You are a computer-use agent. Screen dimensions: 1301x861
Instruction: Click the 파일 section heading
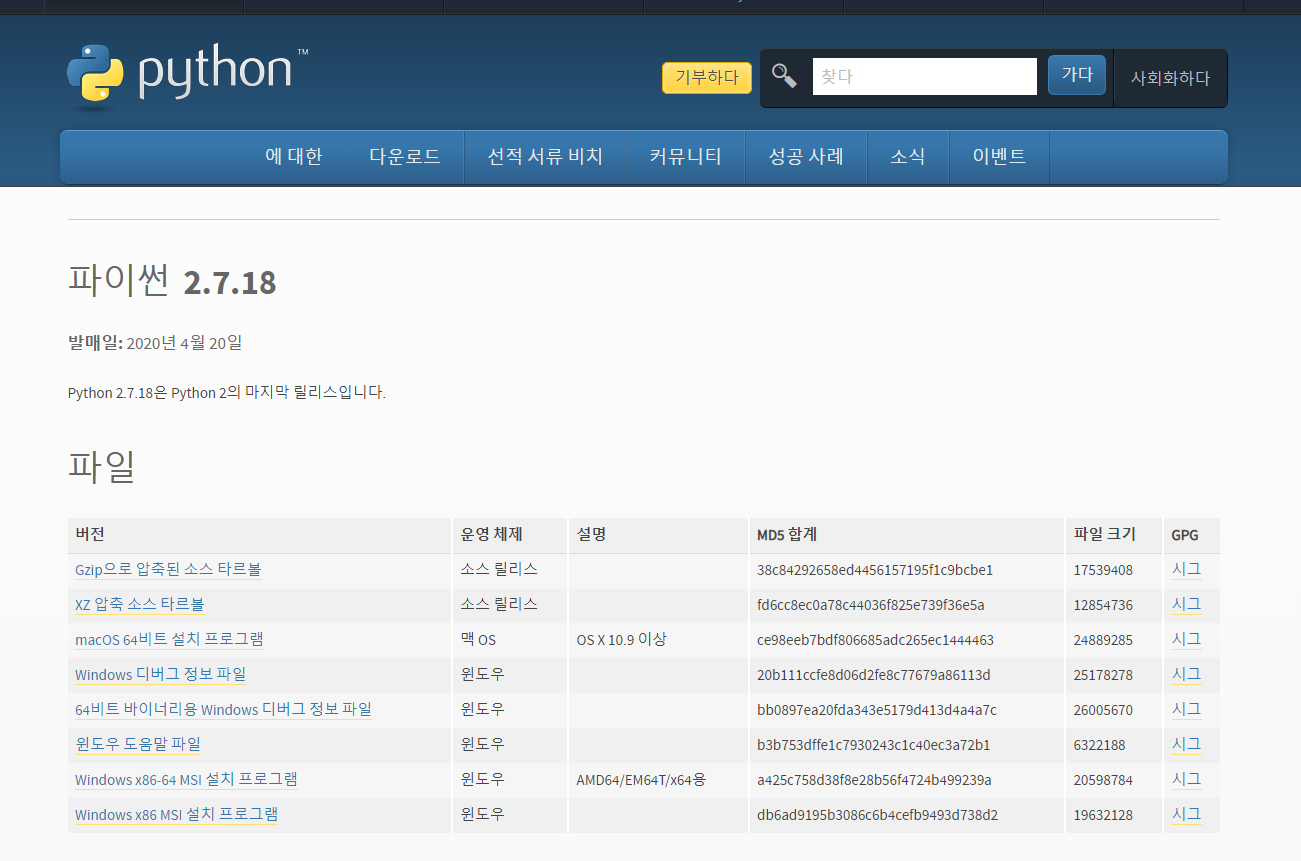101,467
